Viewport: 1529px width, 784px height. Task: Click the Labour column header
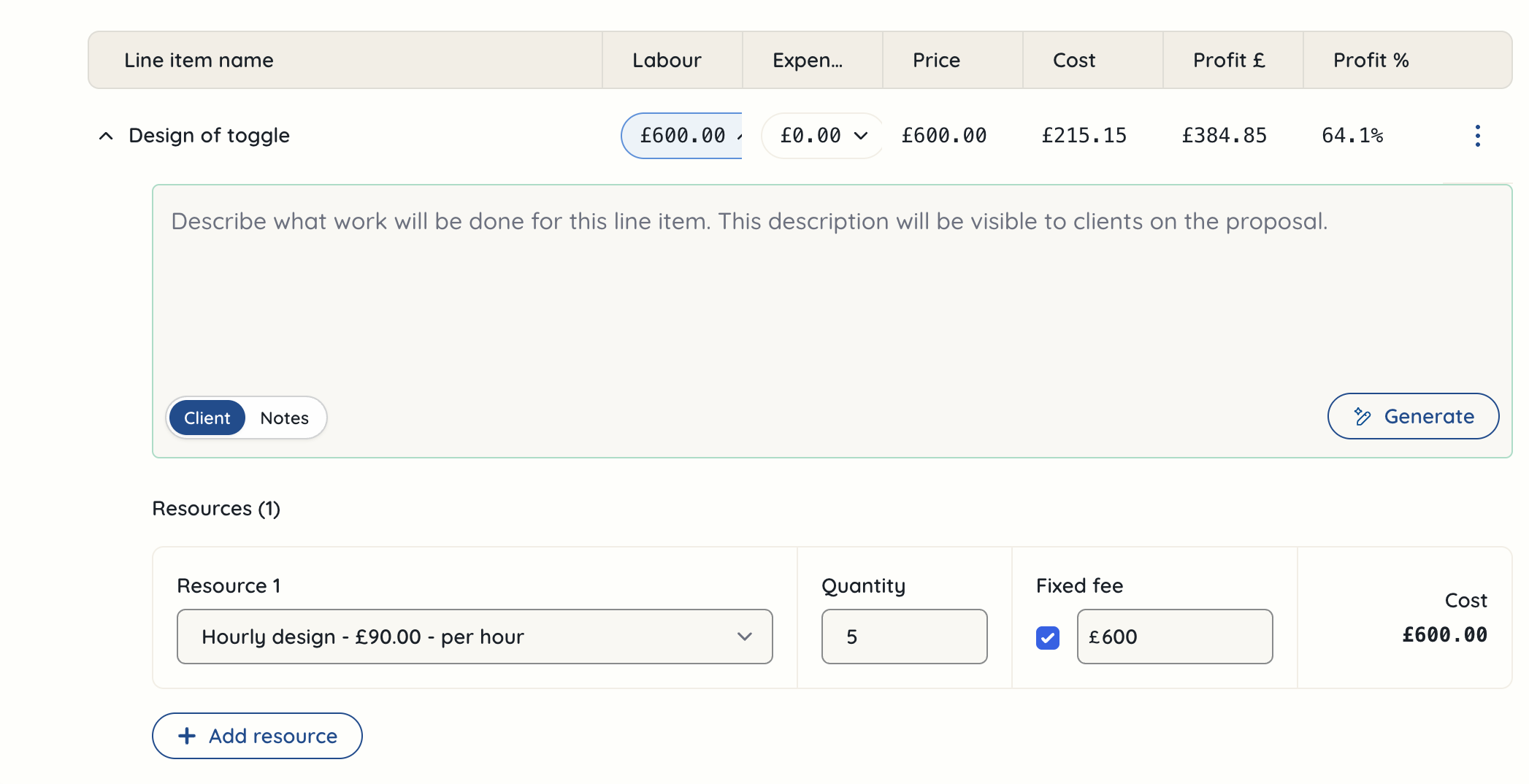pos(667,60)
